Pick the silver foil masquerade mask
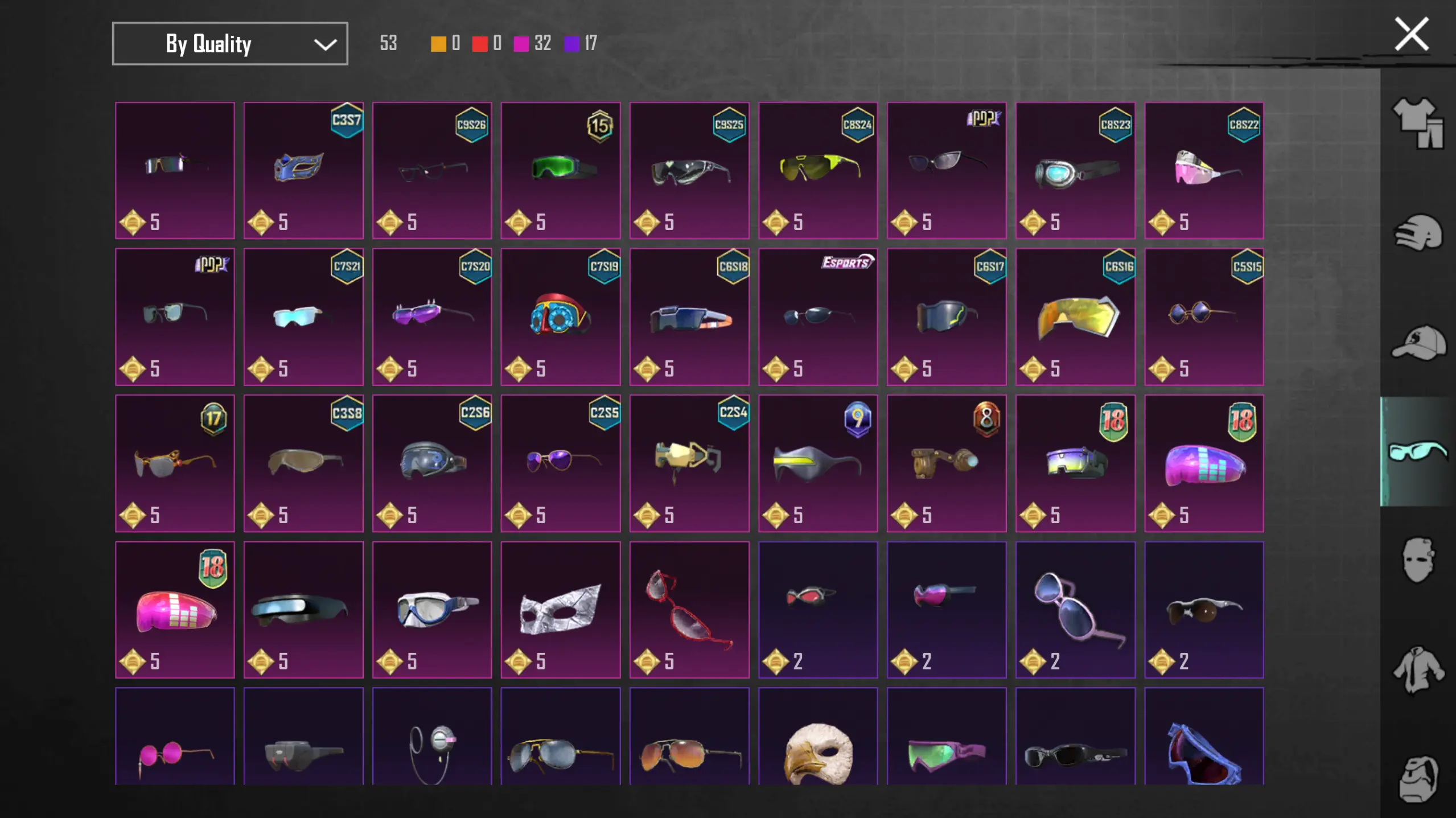The width and height of the screenshot is (1456, 818). pos(561,610)
